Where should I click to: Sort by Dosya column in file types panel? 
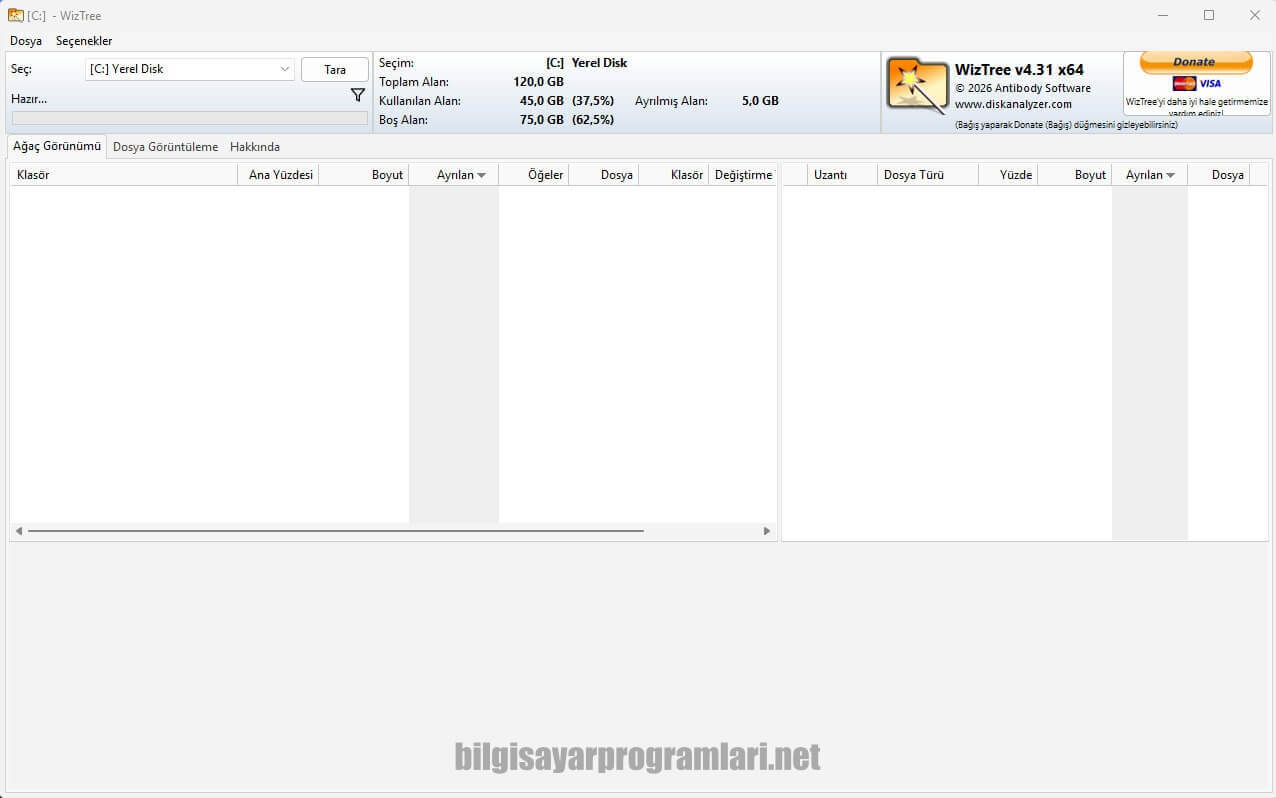pos(1219,175)
